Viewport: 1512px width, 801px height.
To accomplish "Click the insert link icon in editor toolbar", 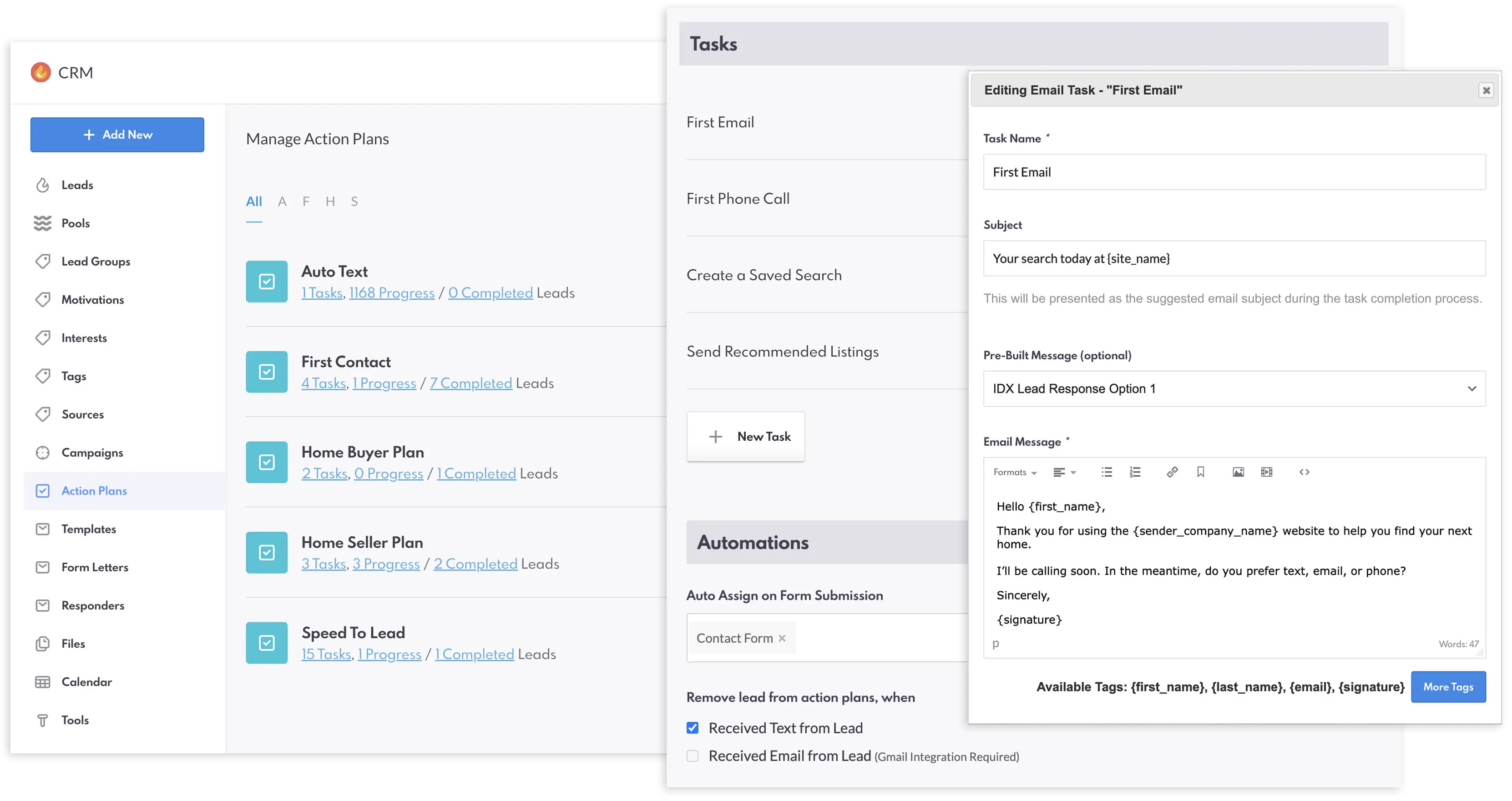I will point(1172,472).
